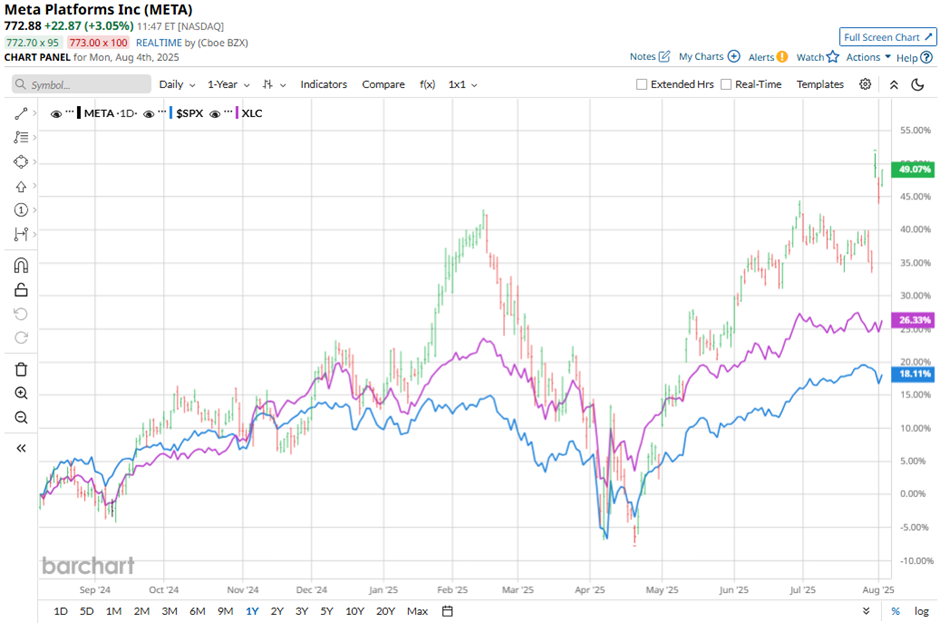The image size is (940, 623).
Task: Click the Help question mark icon
Action: point(926,58)
